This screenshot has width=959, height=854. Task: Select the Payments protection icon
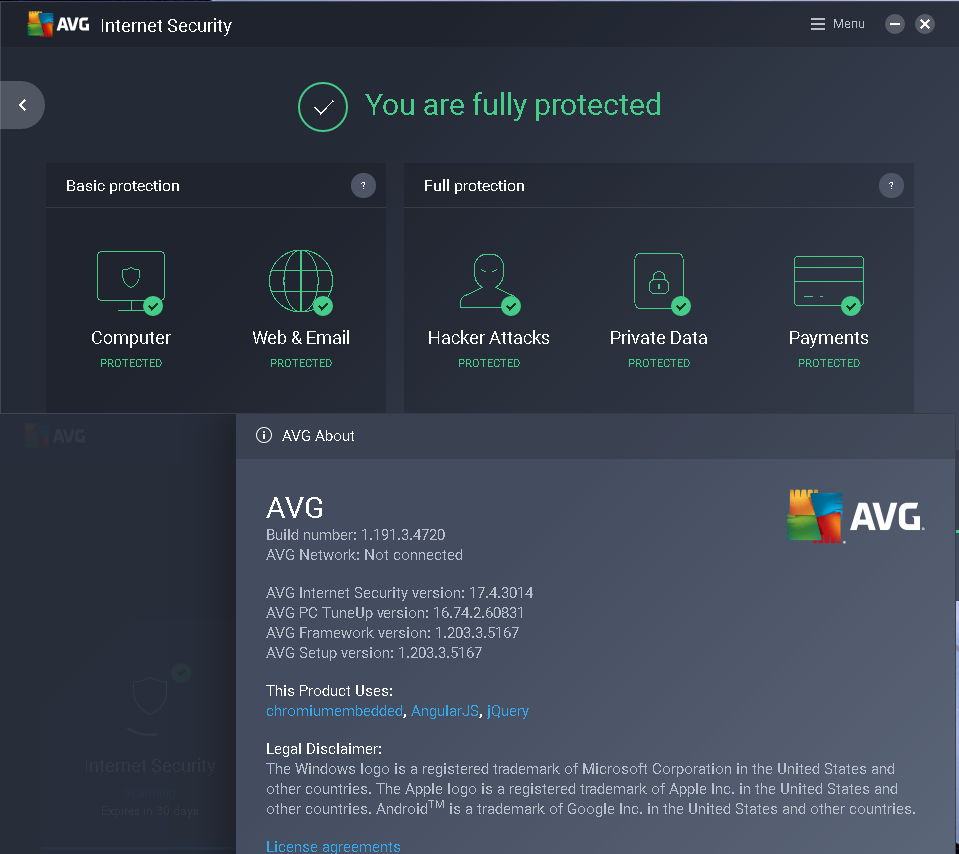tap(828, 281)
